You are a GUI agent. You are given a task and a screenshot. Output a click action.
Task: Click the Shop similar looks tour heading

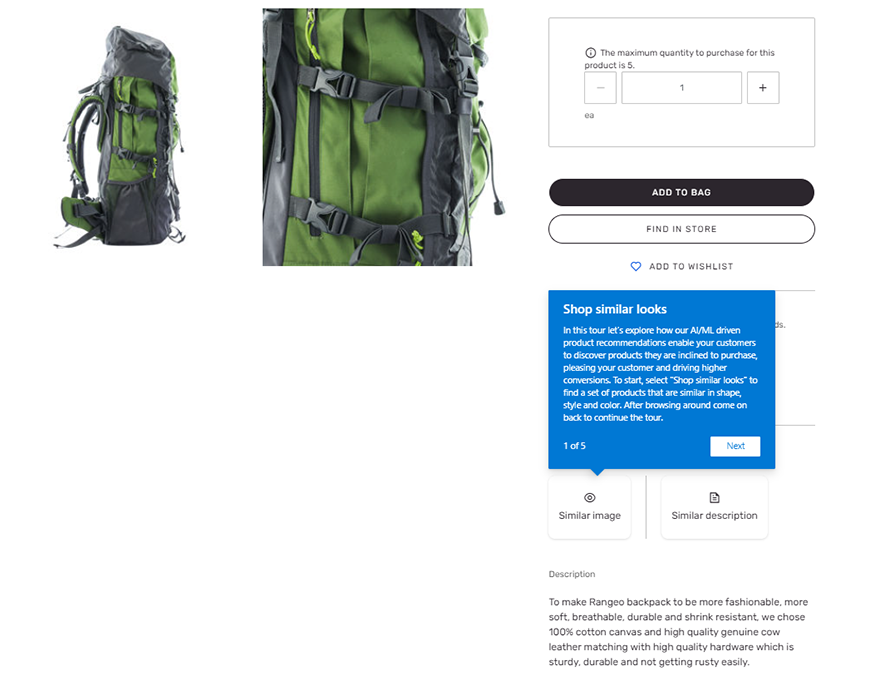coord(615,309)
